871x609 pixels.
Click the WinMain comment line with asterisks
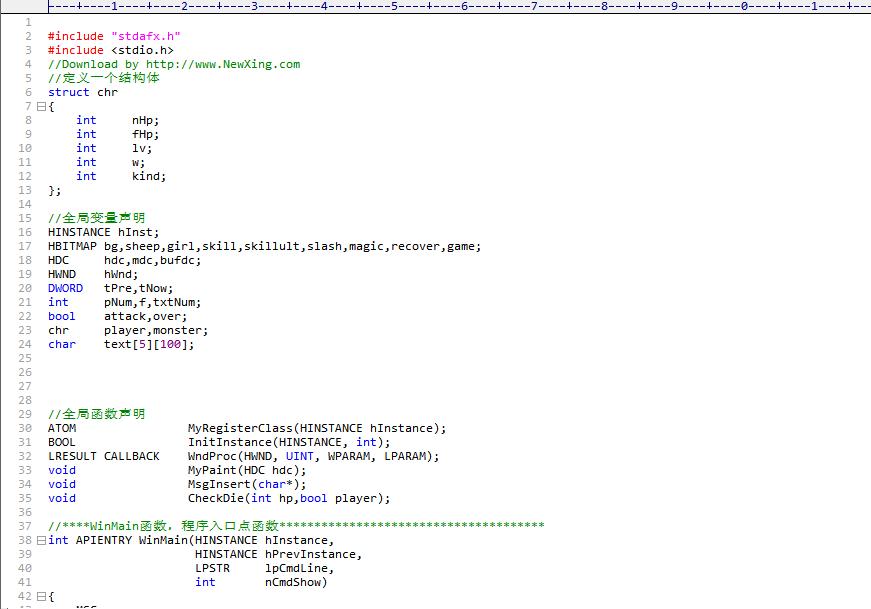click(296, 526)
